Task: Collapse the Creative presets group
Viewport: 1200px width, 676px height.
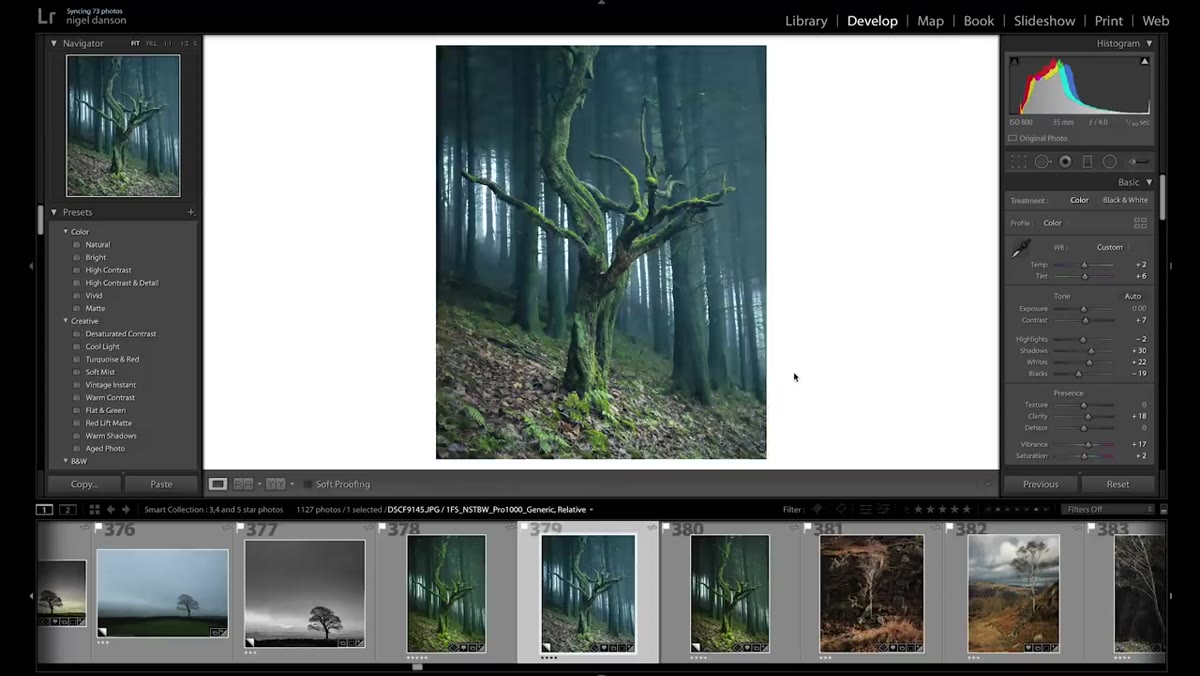Action: coord(66,321)
